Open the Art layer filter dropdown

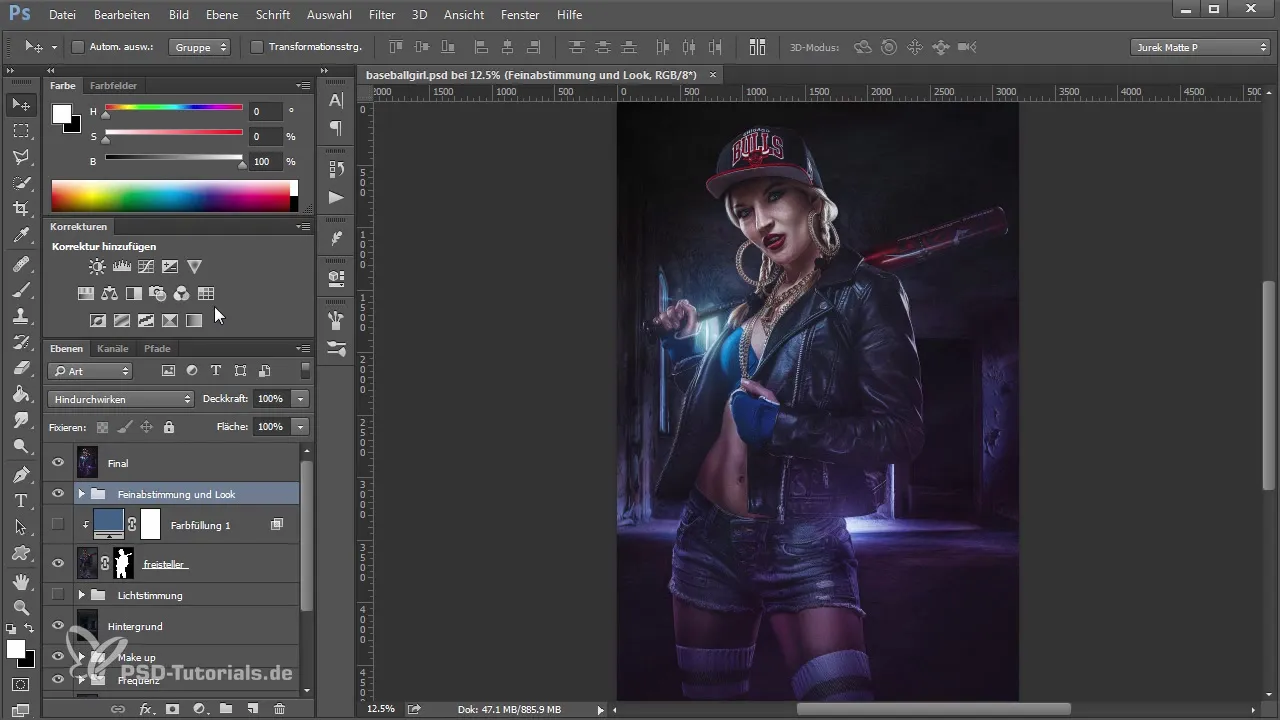[x=90, y=371]
